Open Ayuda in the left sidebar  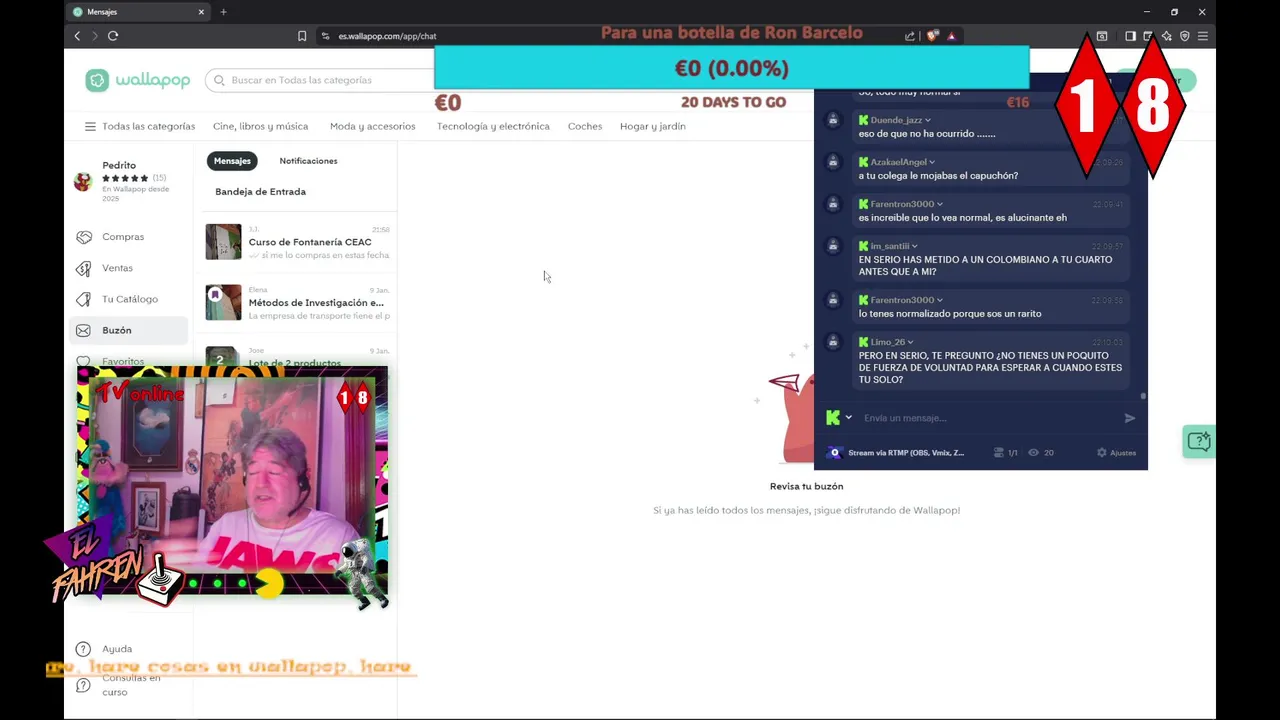click(116, 649)
